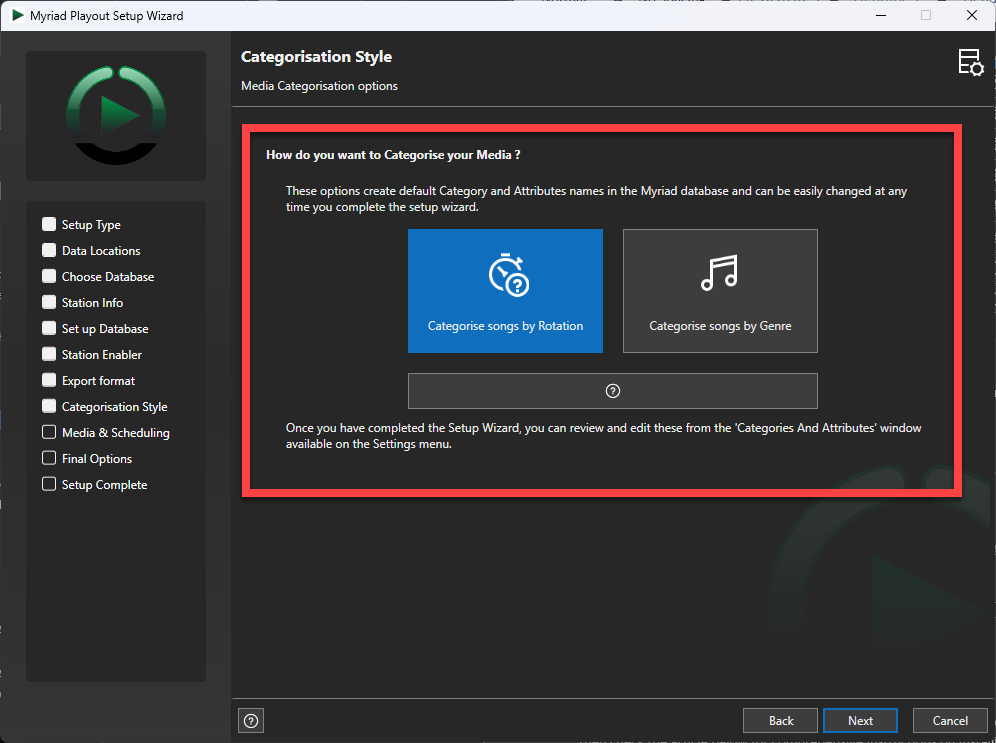Toggle the Setup Type checkbox
Image resolution: width=996 pixels, height=743 pixels.
click(x=49, y=224)
